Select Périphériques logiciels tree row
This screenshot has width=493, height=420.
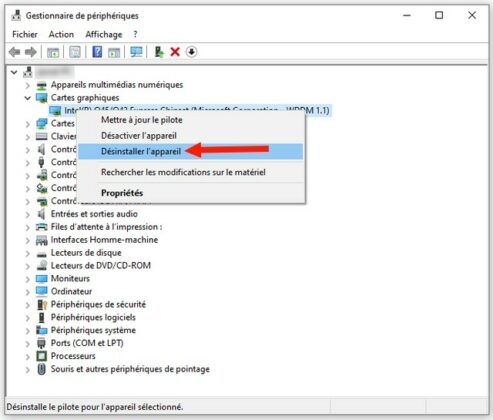pyautogui.click(x=93, y=317)
